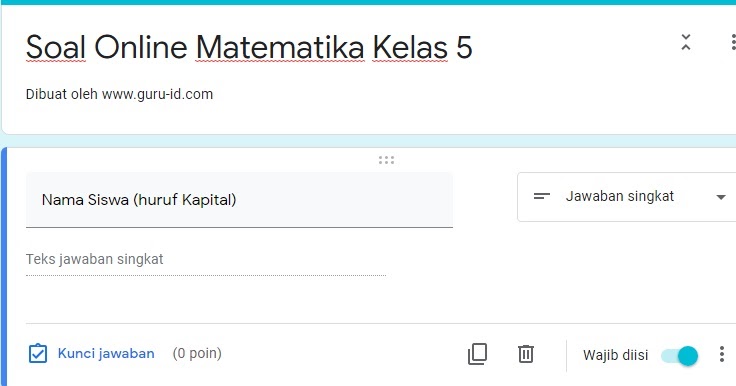736x386 pixels.
Task: Delete the question using the trash icon
Action: pos(526,354)
